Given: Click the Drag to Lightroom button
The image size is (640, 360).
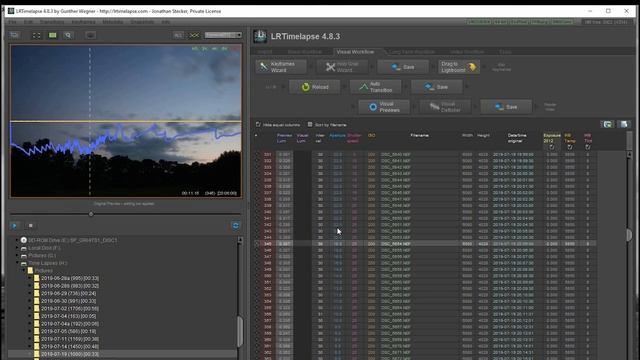Looking at the screenshot, I should coord(459,67).
